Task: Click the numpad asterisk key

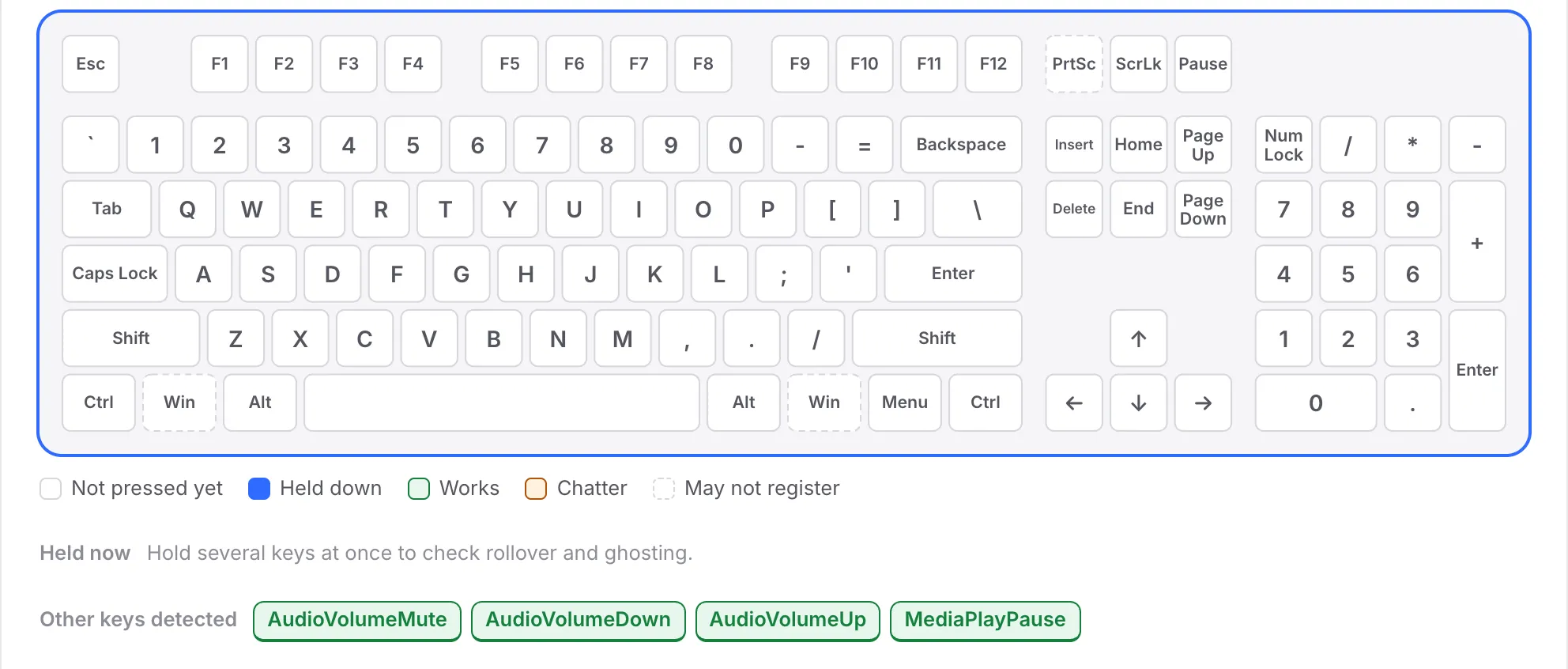Action: pyautogui.click(x=1412, y=145)
